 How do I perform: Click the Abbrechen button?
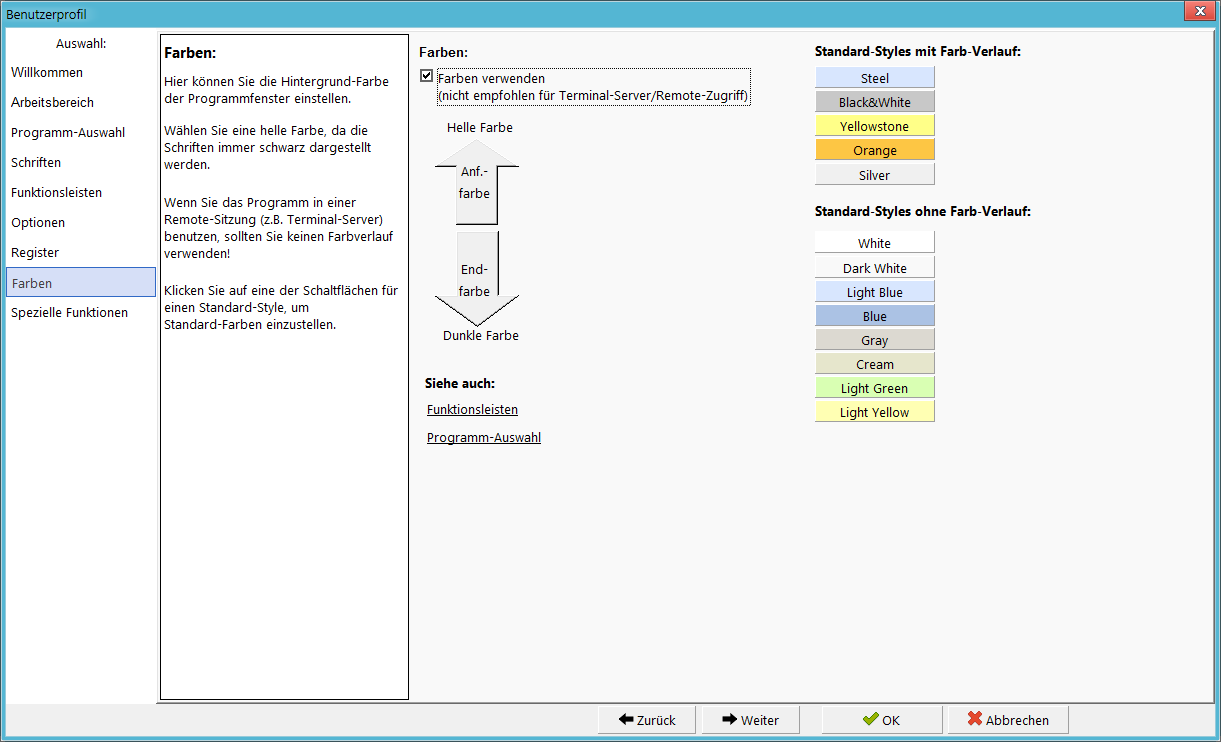[1008, 720]
